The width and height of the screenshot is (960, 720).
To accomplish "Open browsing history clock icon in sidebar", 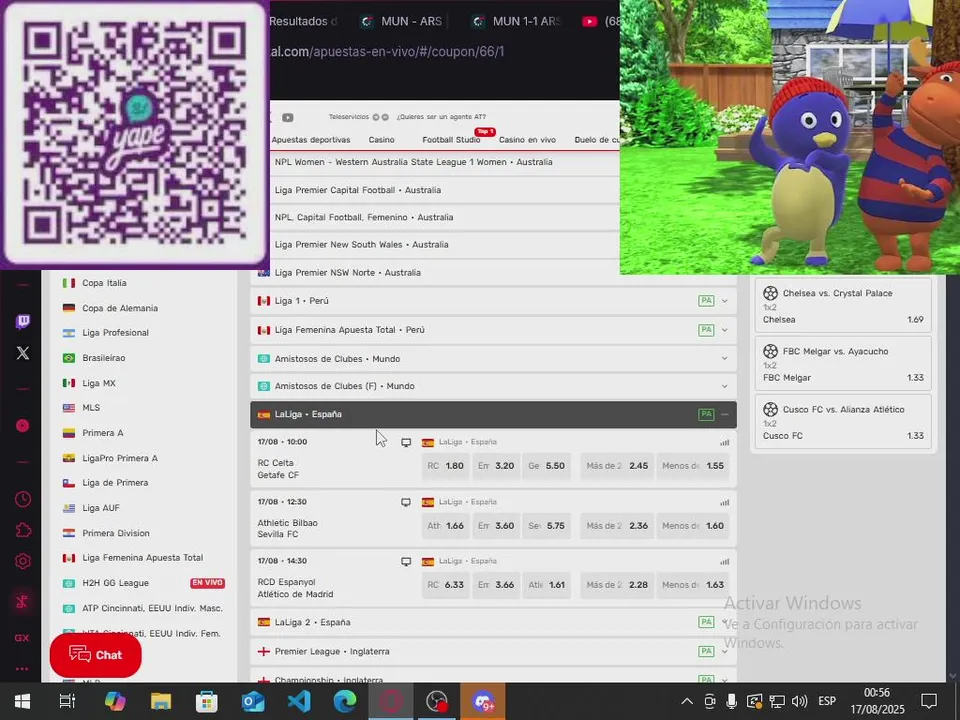I will 23,499.
